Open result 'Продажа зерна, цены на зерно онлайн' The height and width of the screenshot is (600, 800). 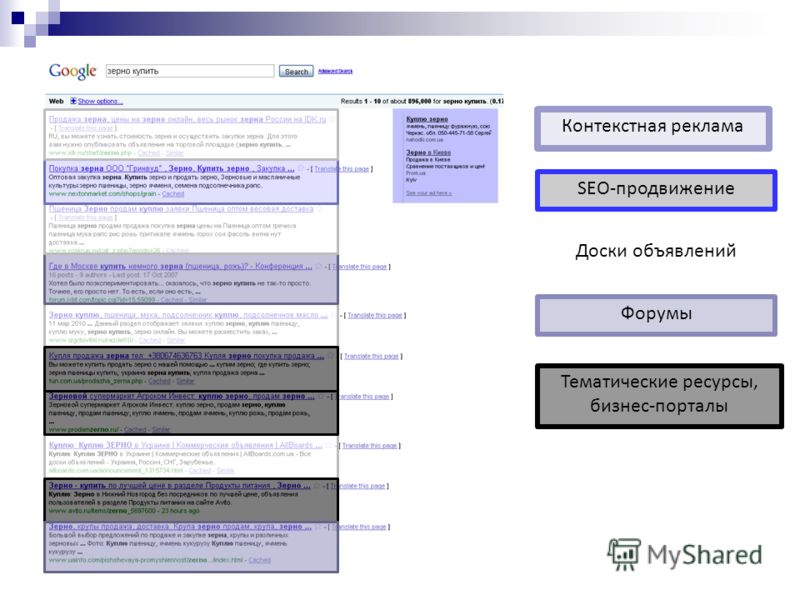click(187, 119)
